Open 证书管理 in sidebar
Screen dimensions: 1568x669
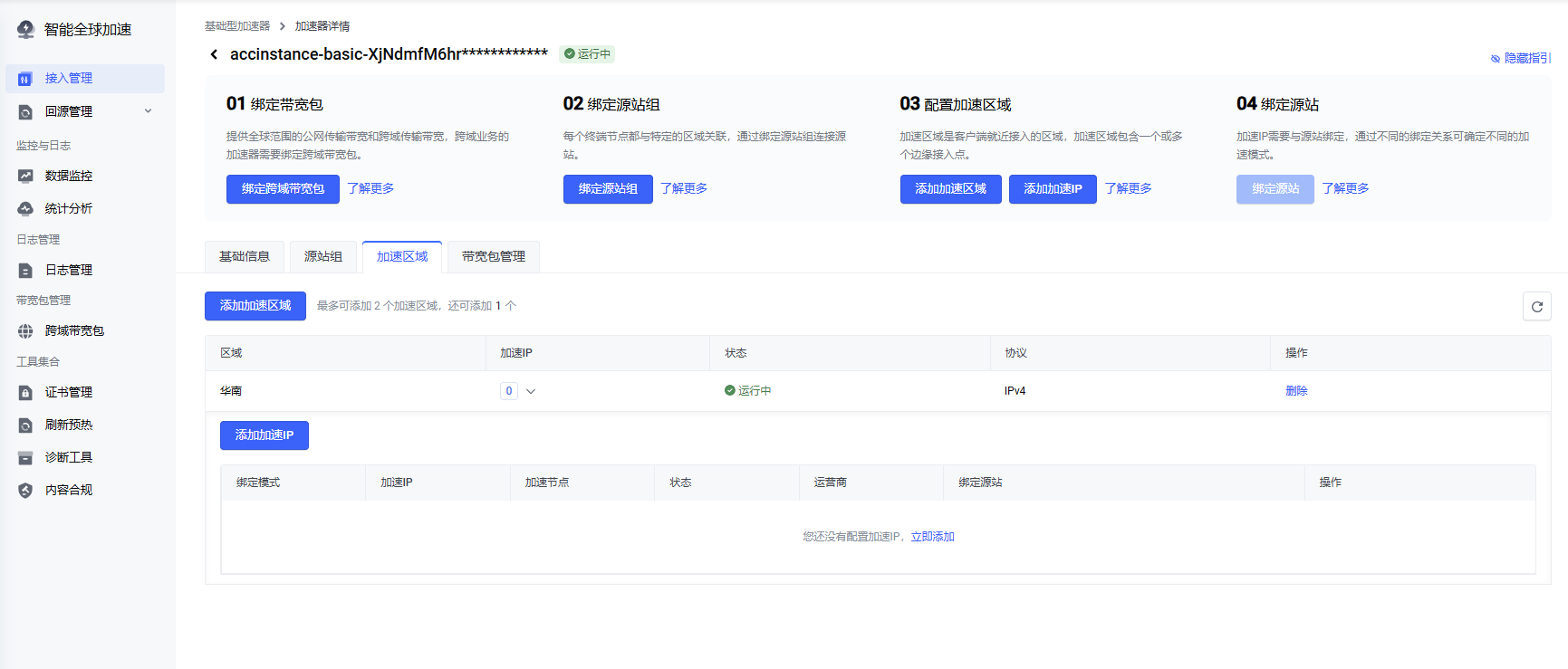pyautogui.click(x=69, y=393)
